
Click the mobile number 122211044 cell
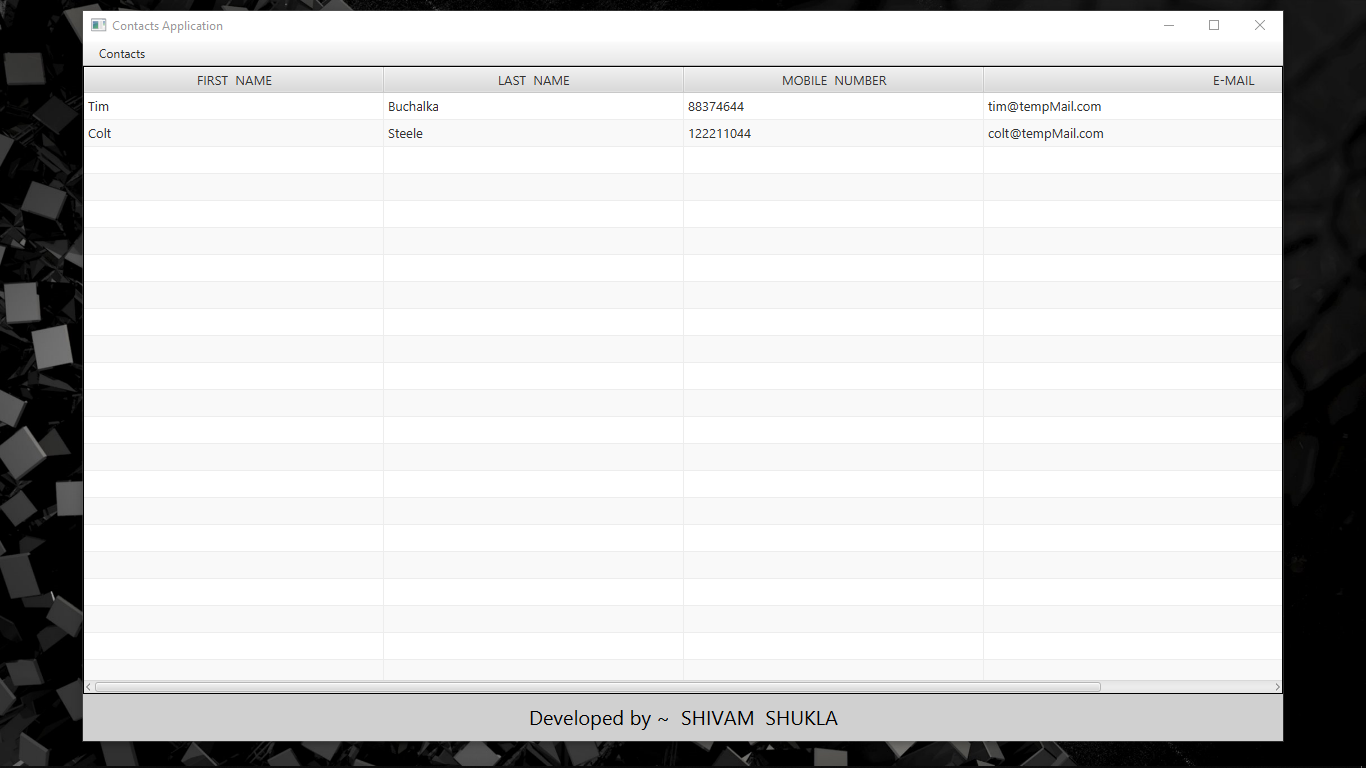point(719,133)
